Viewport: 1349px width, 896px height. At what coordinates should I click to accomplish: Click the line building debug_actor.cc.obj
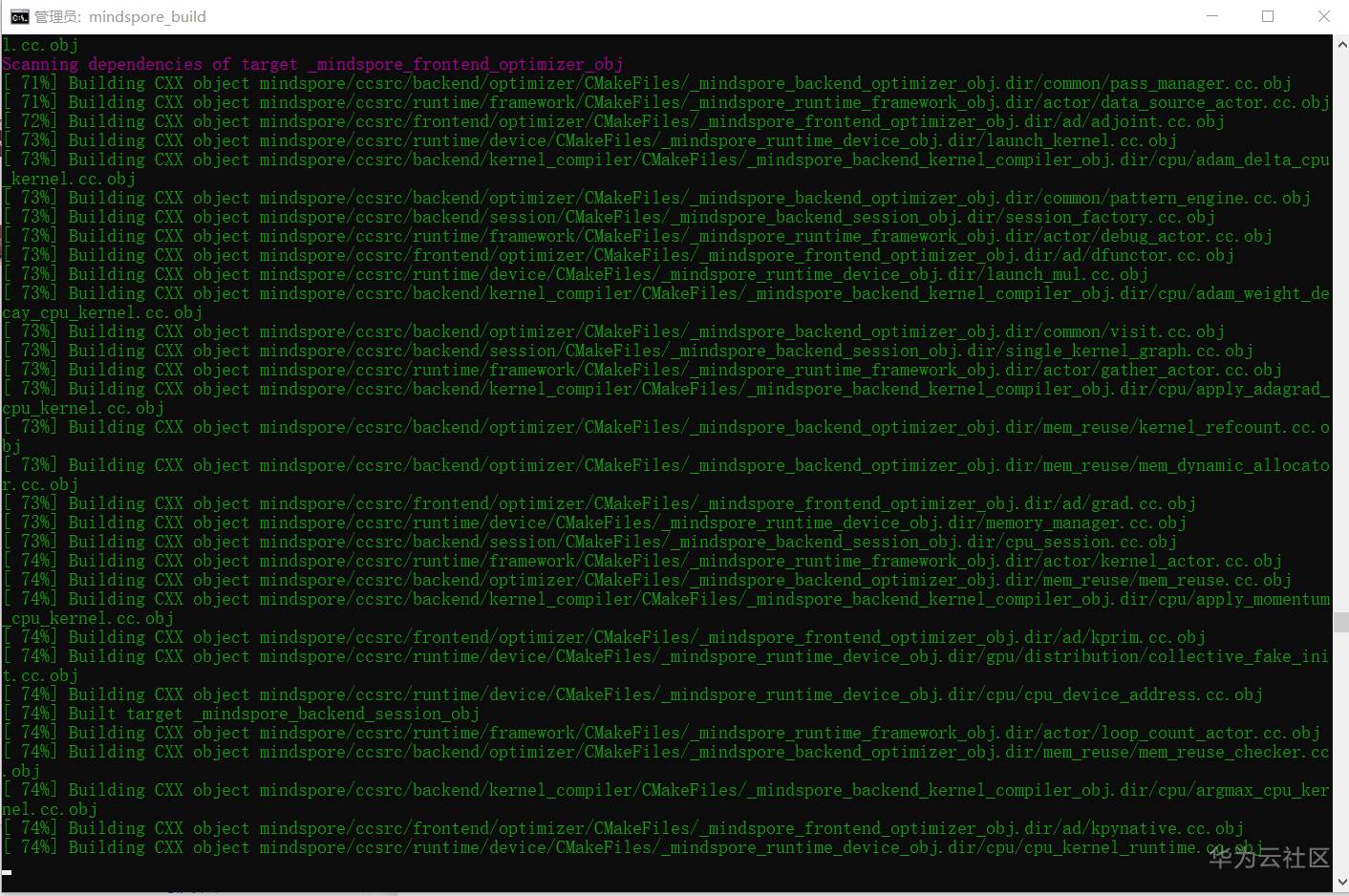(x=637, y=236)
